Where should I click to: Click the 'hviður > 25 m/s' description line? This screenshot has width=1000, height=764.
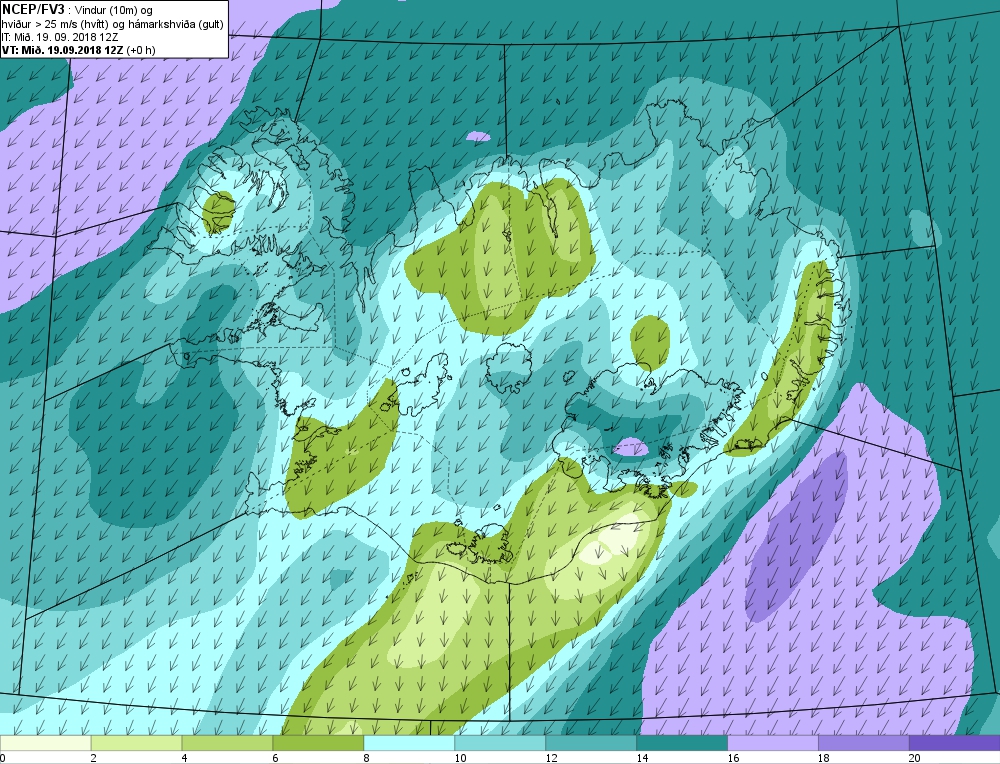(x=113, y=24)
